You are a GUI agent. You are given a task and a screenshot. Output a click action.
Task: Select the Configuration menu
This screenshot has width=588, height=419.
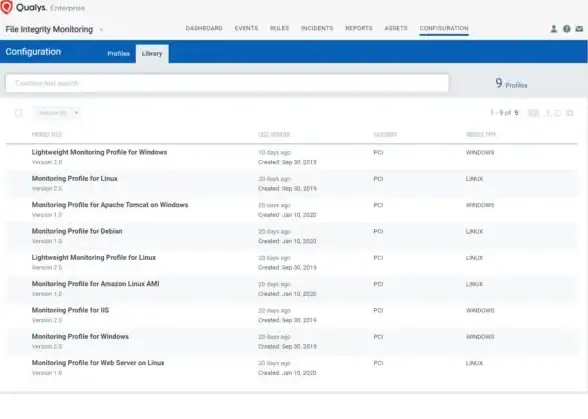point(444,28)
